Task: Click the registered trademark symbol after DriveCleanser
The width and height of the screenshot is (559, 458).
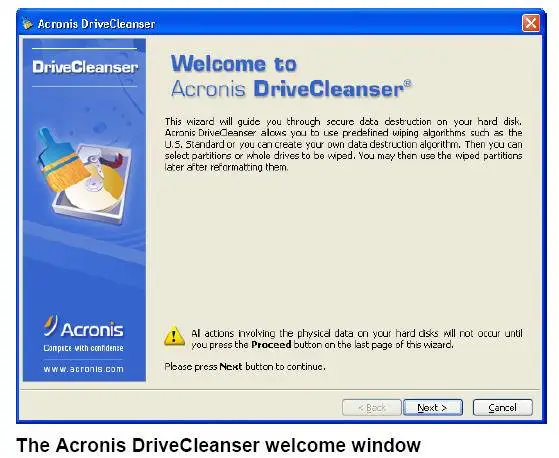Action: pos(408,84)
